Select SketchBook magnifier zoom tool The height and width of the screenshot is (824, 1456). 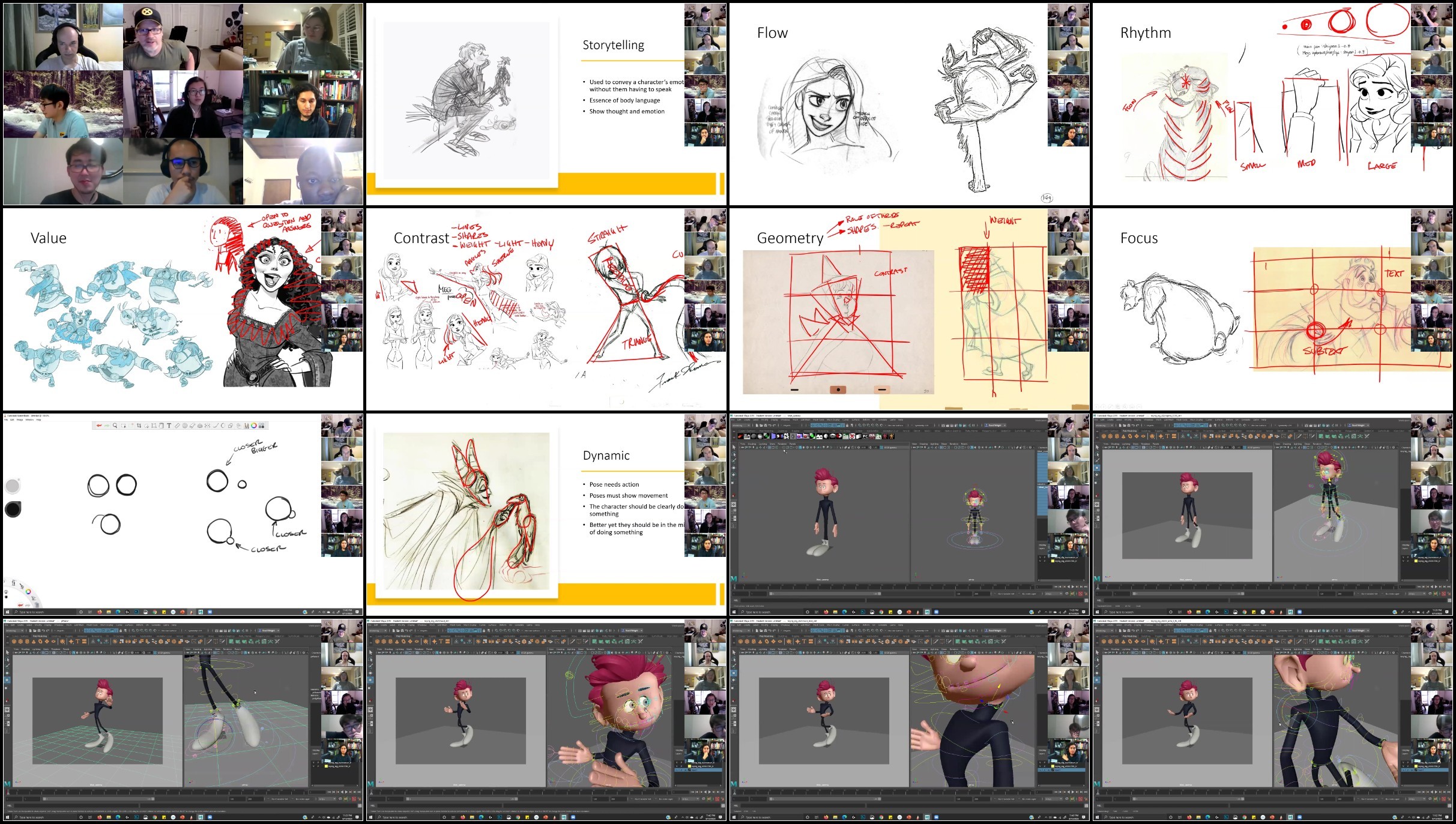click(115, 426)
